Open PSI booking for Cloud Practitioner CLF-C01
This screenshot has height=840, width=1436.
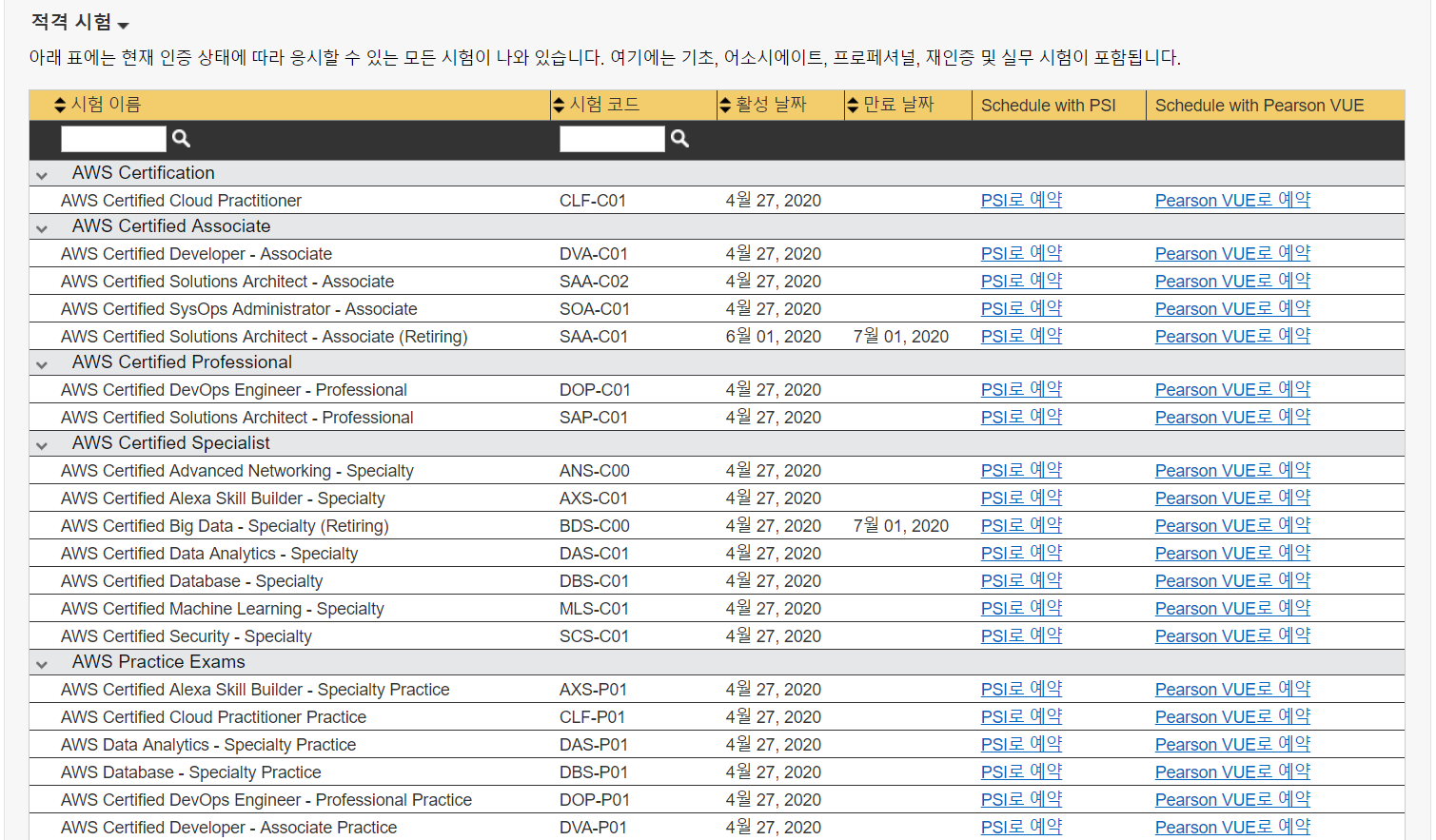click(1021, 200)
